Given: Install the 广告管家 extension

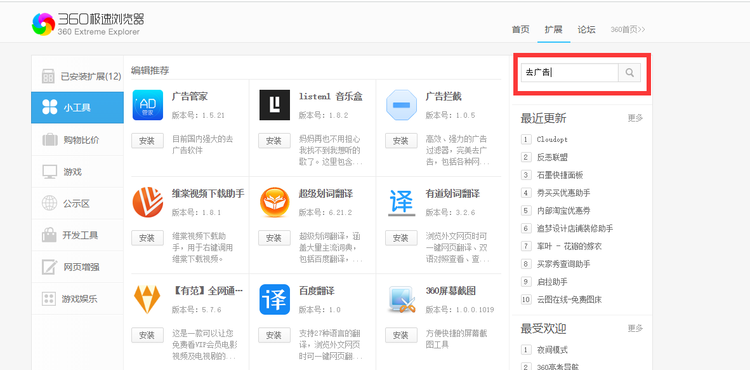Looking at the screenshot, I should 147,140.
